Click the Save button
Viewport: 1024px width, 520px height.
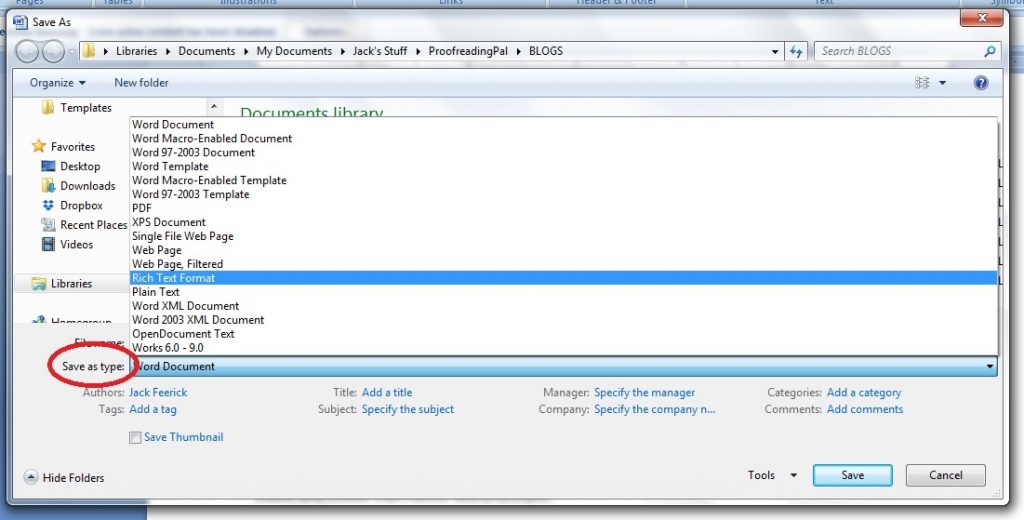pyautogui.click(x=852, y=476)
